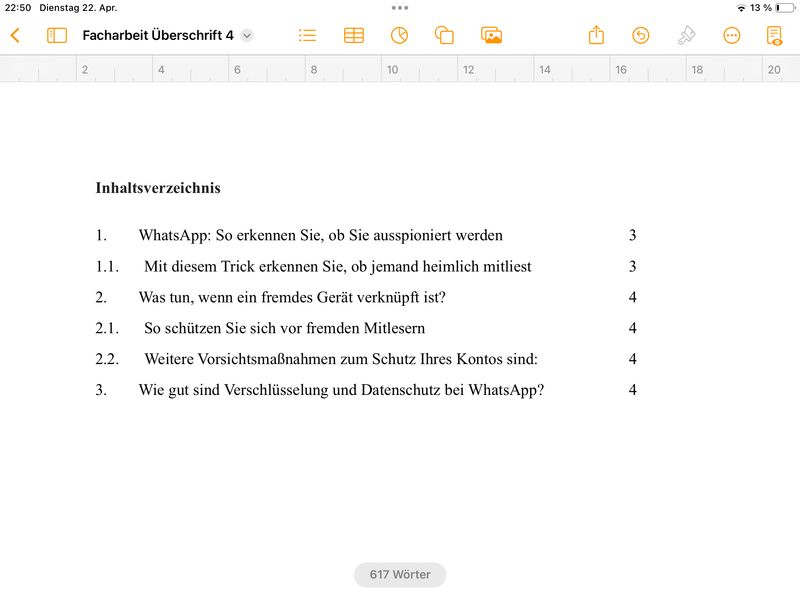This screenshot has width=800, height=600.
Task: Insert a photo or media
Action: (x=491, y=35)
